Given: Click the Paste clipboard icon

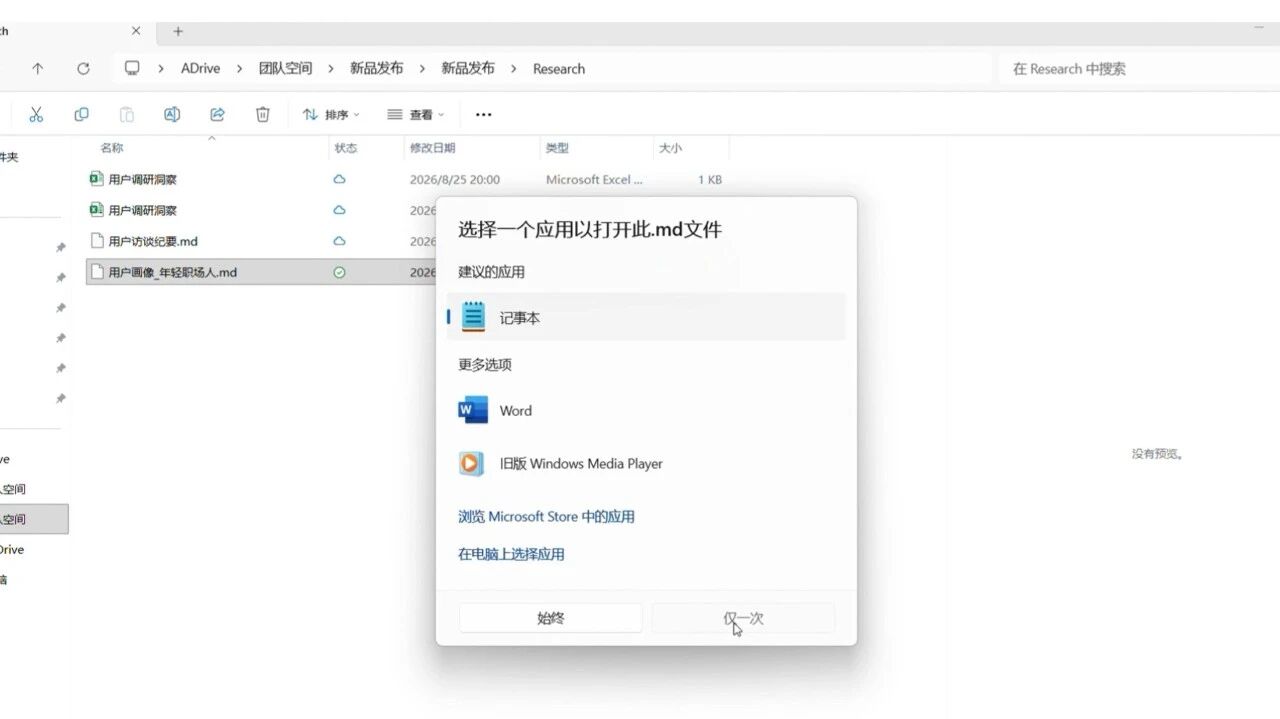Looking at the screenshot, I should 126,115.
